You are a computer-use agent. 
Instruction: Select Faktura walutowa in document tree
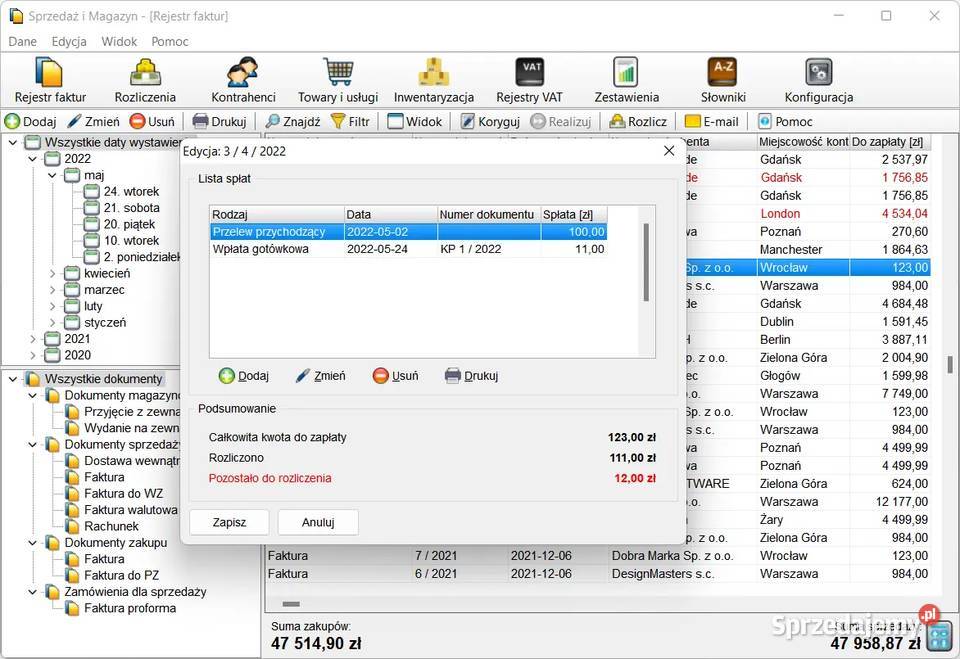click(x=130, y=510)
